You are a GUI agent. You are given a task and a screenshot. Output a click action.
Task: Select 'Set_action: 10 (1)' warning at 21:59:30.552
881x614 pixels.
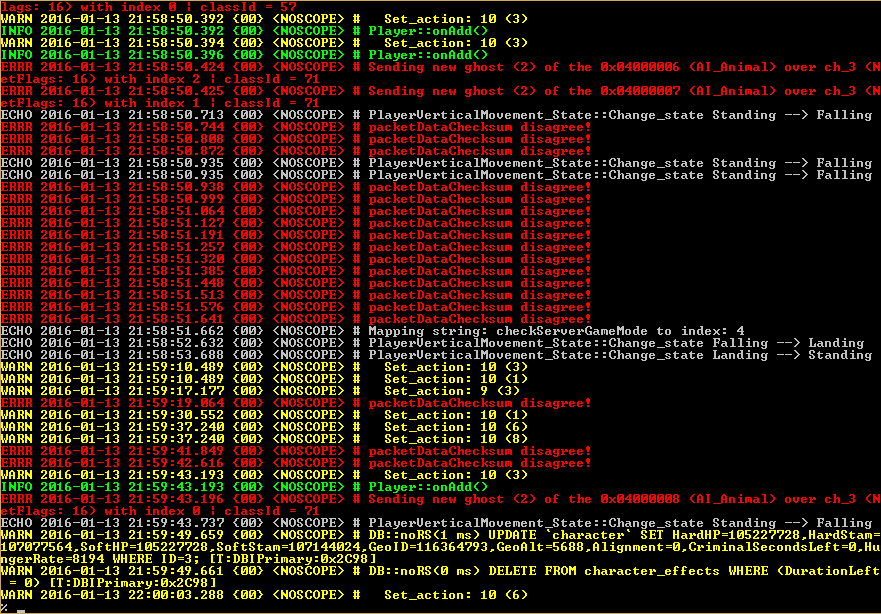pos(264,415)
